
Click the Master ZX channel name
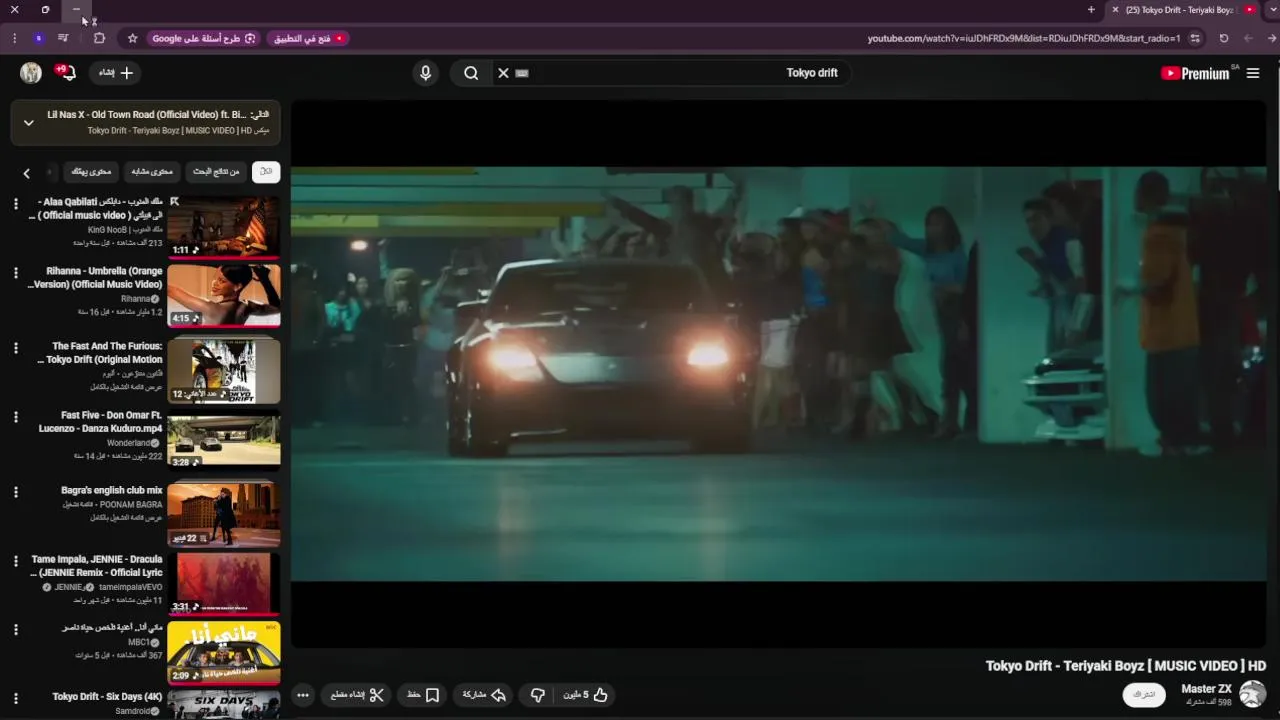coord(1206,689)
